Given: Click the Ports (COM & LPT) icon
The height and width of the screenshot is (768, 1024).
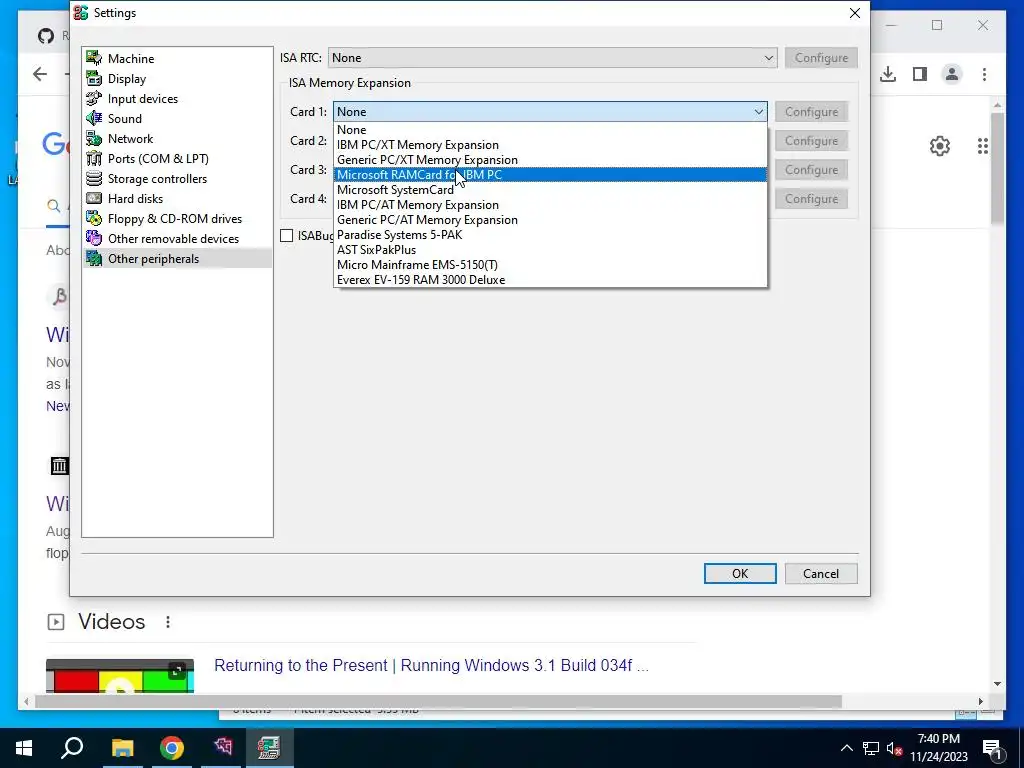Looking at the screenshot, I should point(94,159).
